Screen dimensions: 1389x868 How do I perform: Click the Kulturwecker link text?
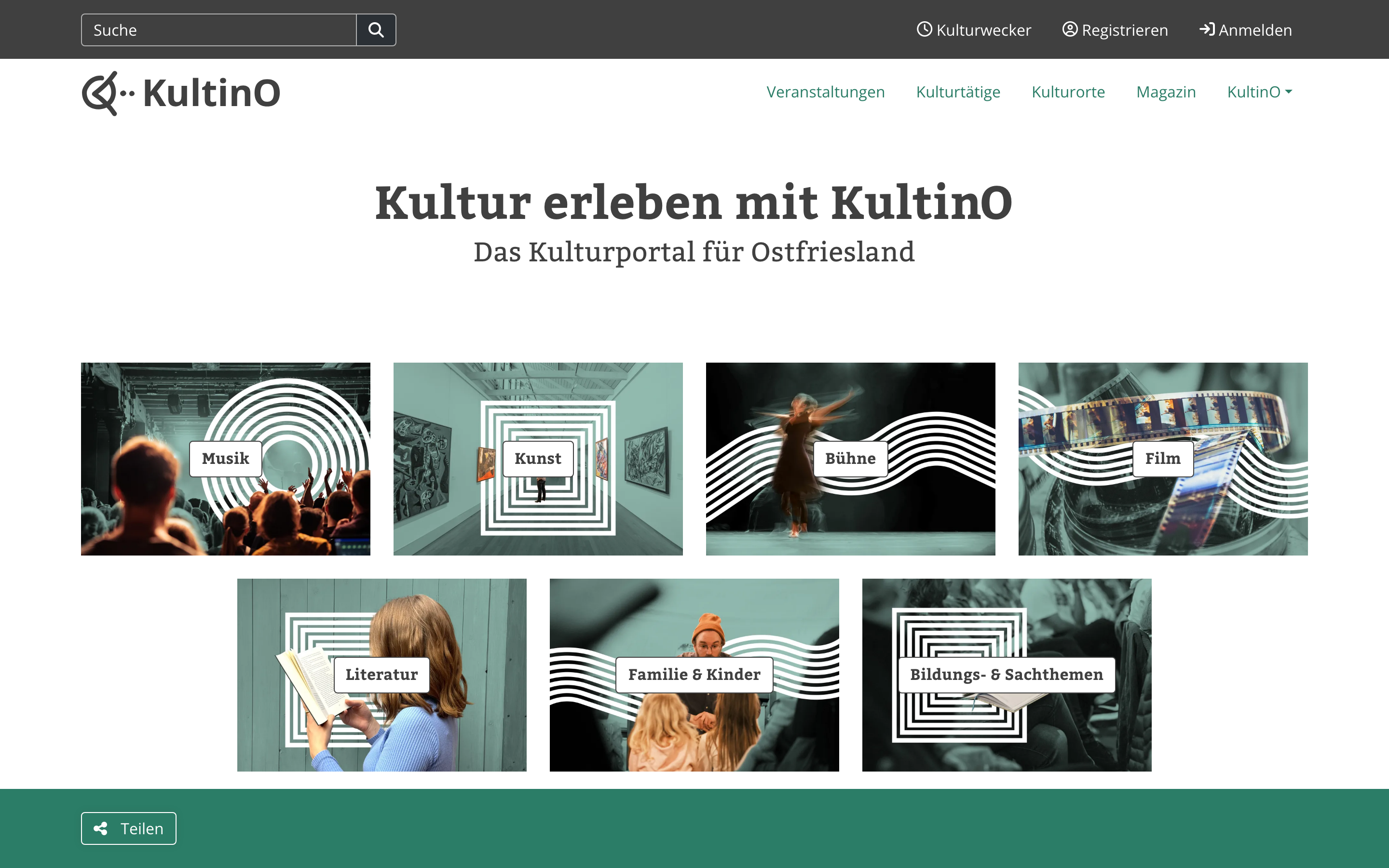(x=984, y=30)
